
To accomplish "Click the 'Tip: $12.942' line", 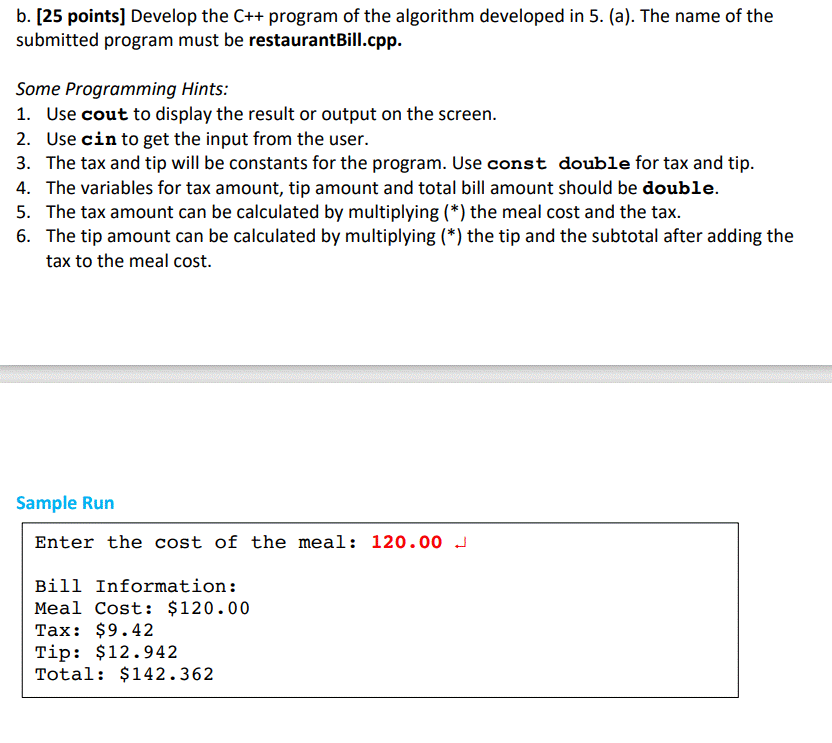I will (106, 652).
